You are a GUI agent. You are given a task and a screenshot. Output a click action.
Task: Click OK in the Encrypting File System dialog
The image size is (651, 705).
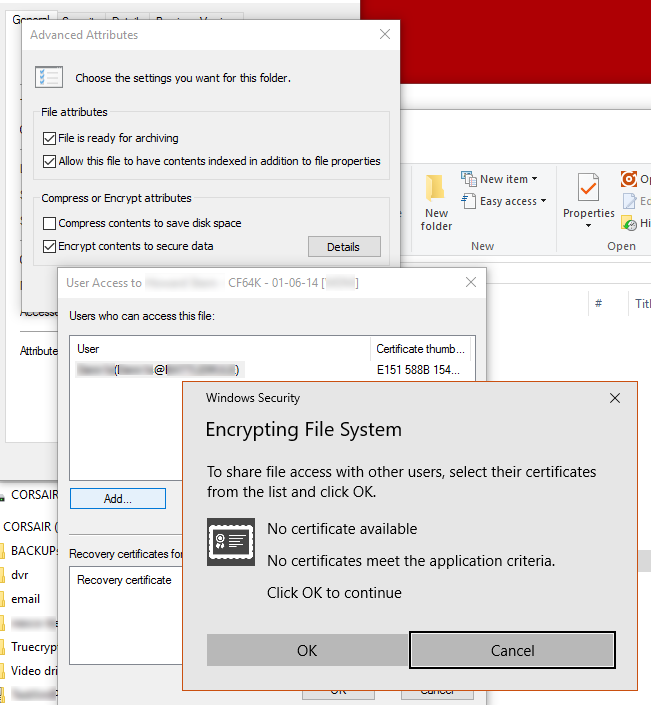coord(308,650)
